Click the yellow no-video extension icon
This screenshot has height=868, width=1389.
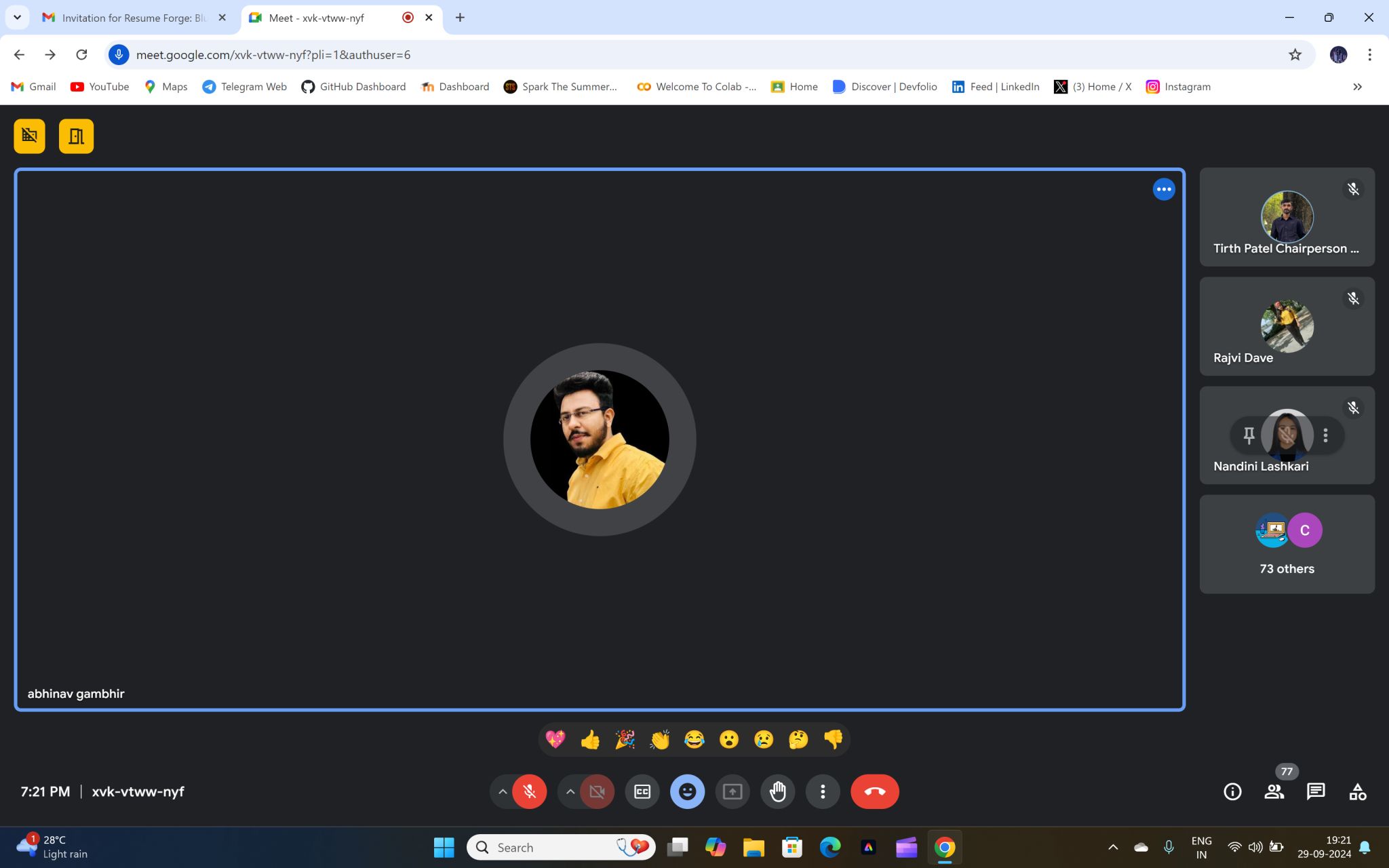coord(29,136)
